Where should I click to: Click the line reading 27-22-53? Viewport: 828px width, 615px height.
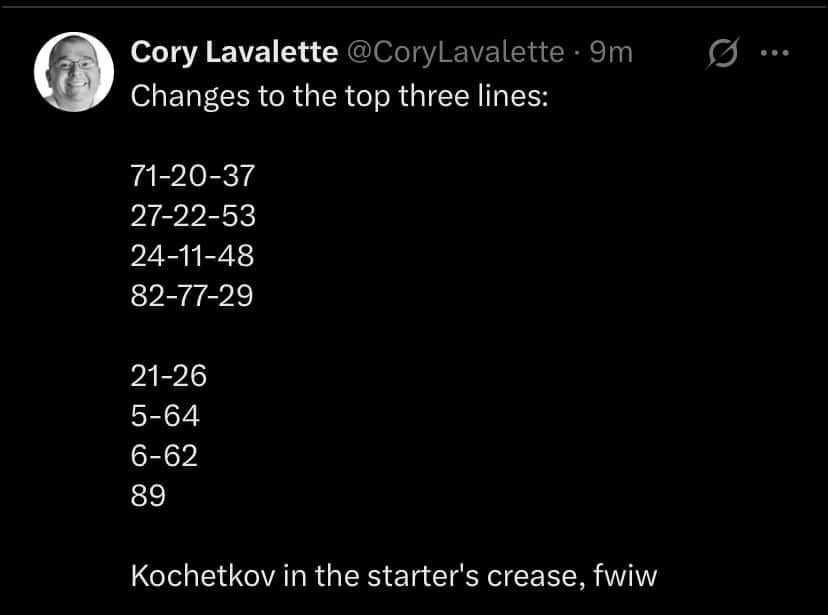pyautogui.click(x=192, y=215)
